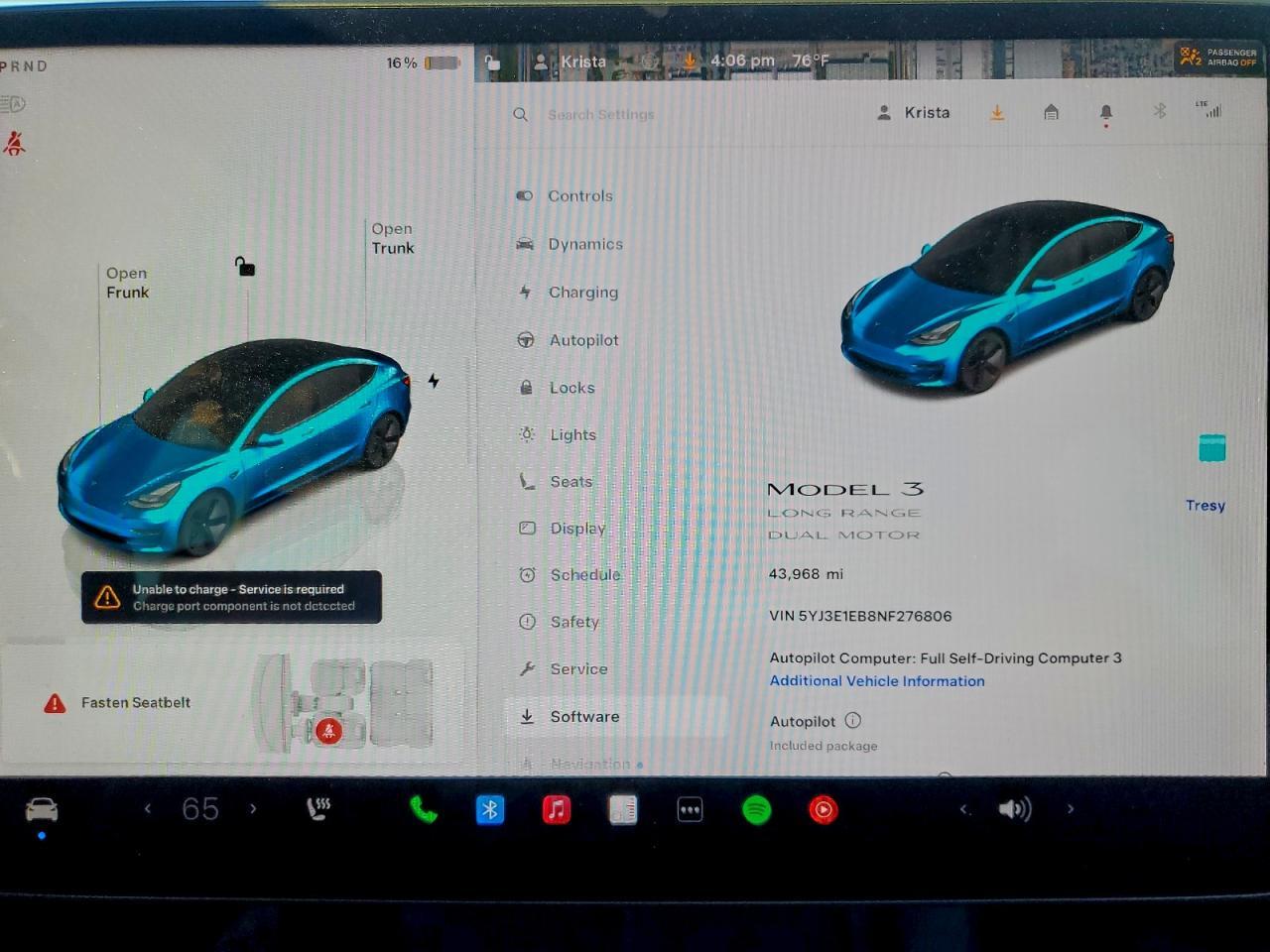1270x952 pixels.
Task: Open the Service settings menu
Action: coord(564,669)
